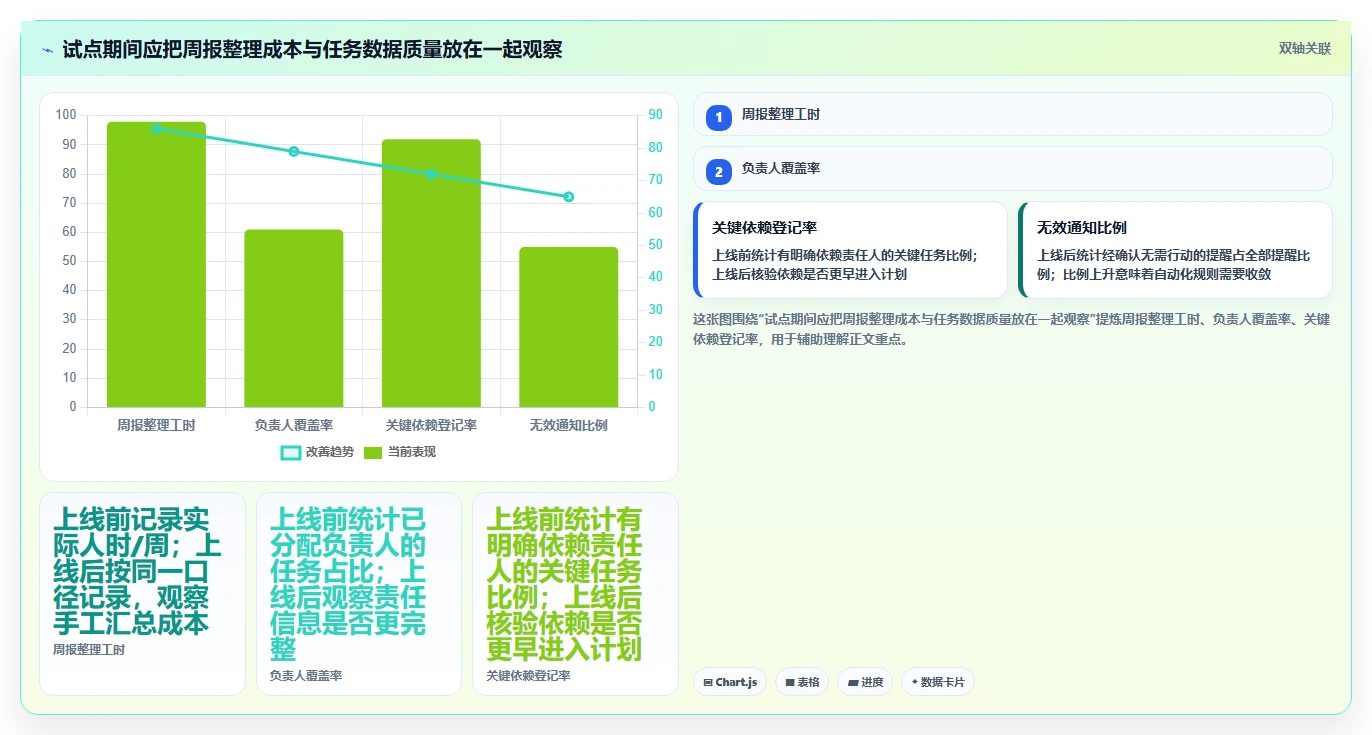Select the 进度 tag chip
1372x735 pixels.
pos(865,682)
